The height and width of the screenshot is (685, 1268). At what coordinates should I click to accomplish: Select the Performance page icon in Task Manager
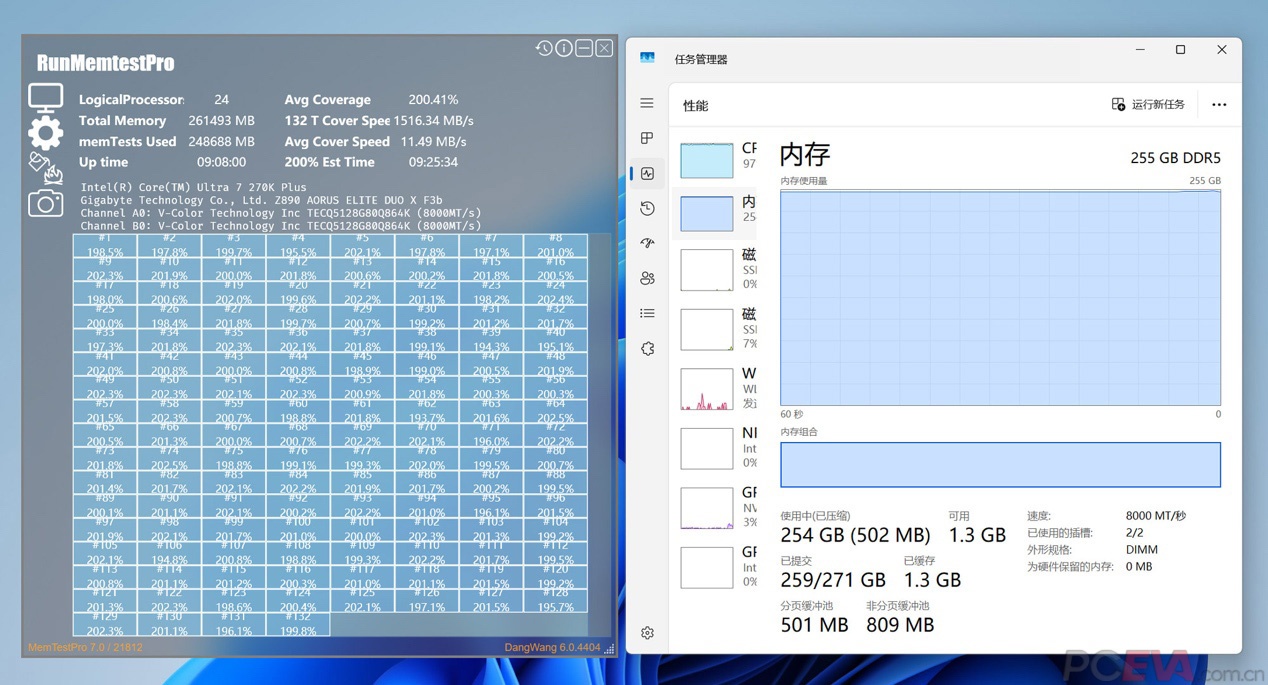(x=647, y=173)
